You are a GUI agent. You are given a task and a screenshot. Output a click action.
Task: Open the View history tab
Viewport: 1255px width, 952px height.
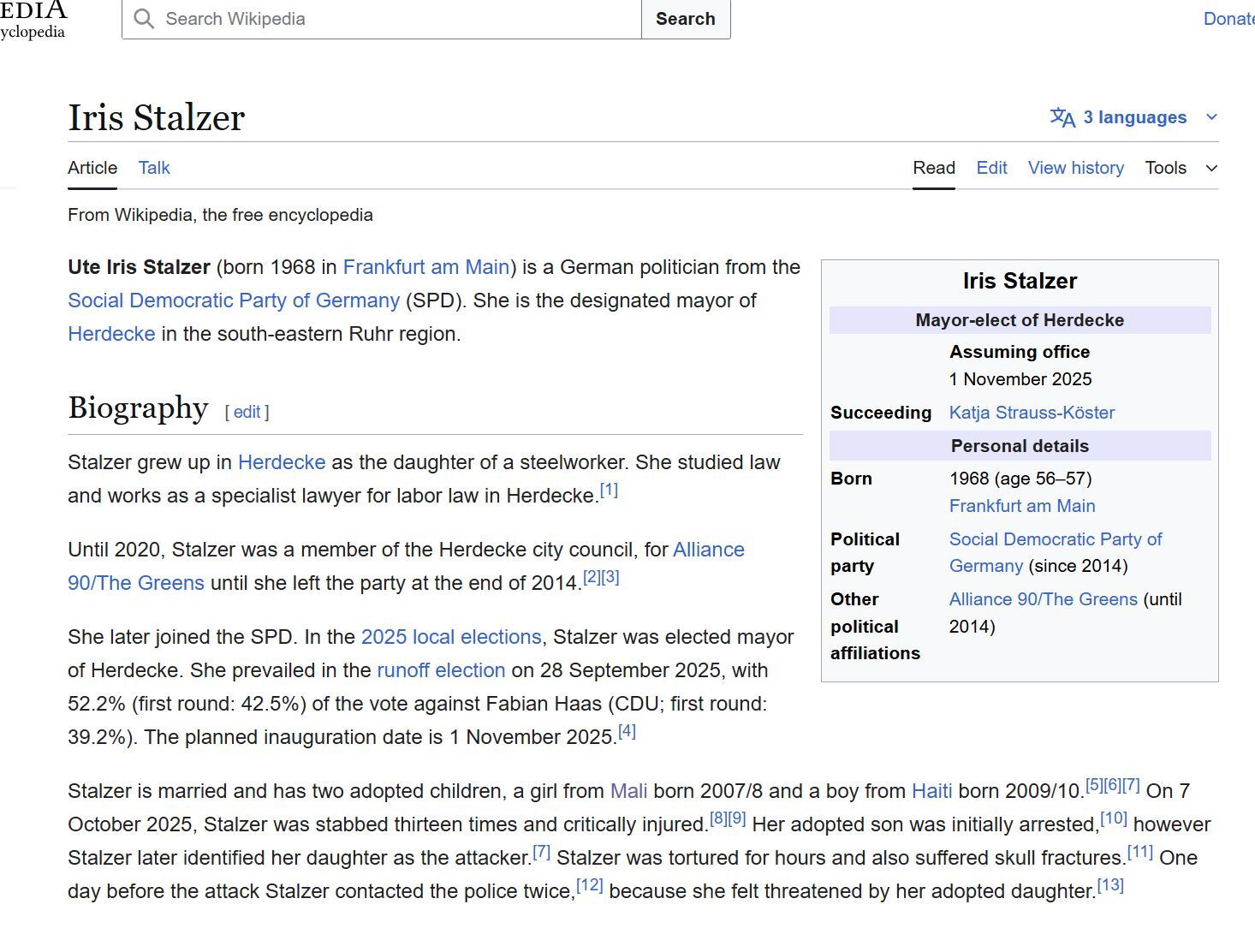[x=1075, y=168]
